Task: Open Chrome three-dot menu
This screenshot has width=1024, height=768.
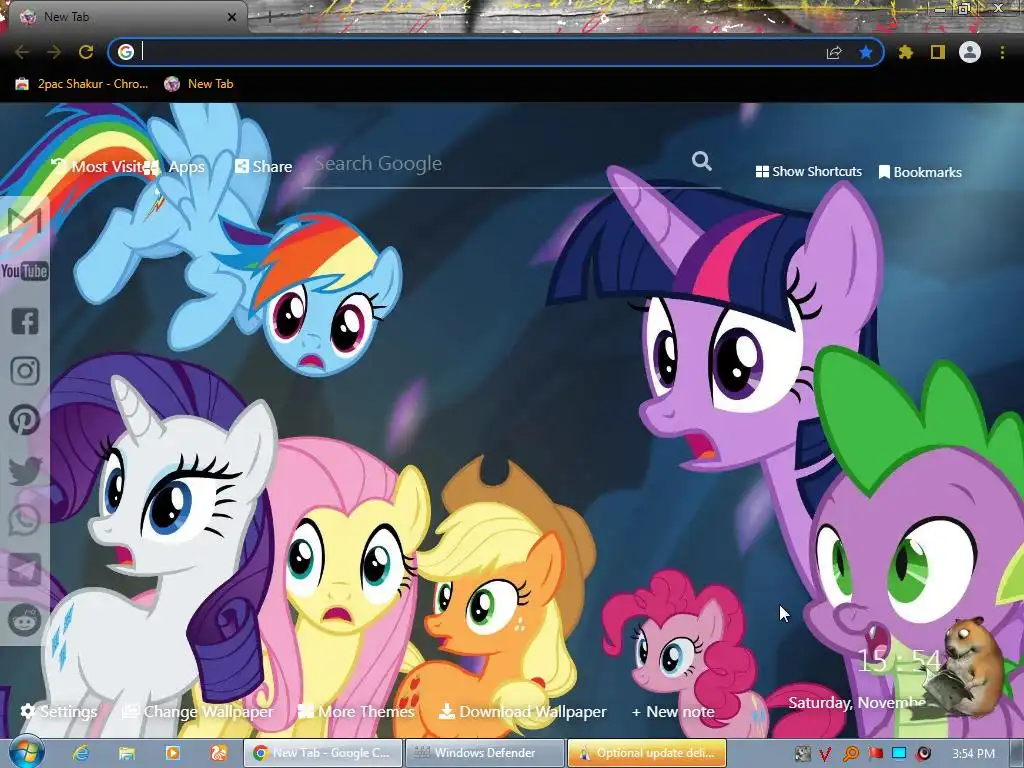Action: coord(1002,52)
